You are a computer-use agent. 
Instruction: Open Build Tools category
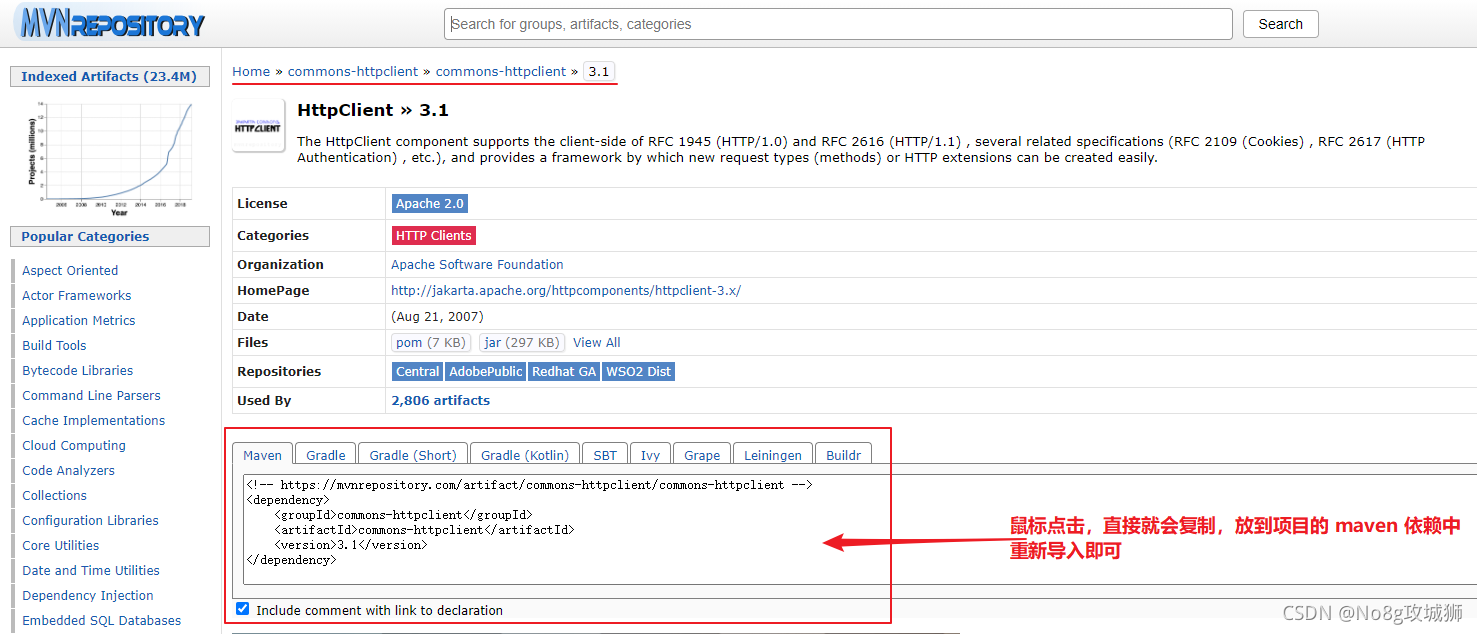(x=54, y=345)
